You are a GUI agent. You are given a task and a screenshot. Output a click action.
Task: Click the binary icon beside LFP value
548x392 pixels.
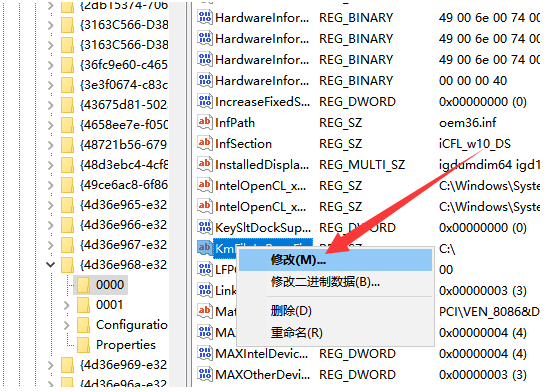[204, 269]
